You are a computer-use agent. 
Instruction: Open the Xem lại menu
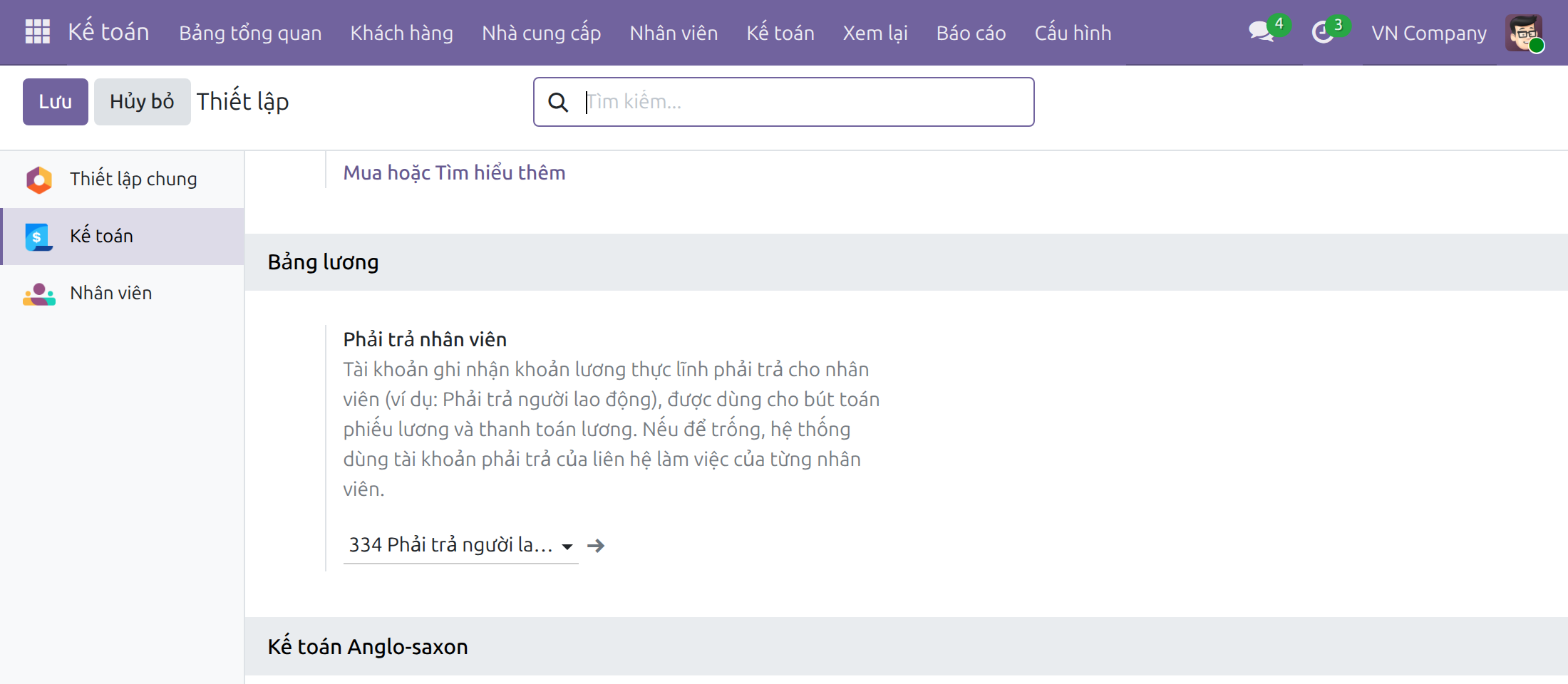(875, 33)
